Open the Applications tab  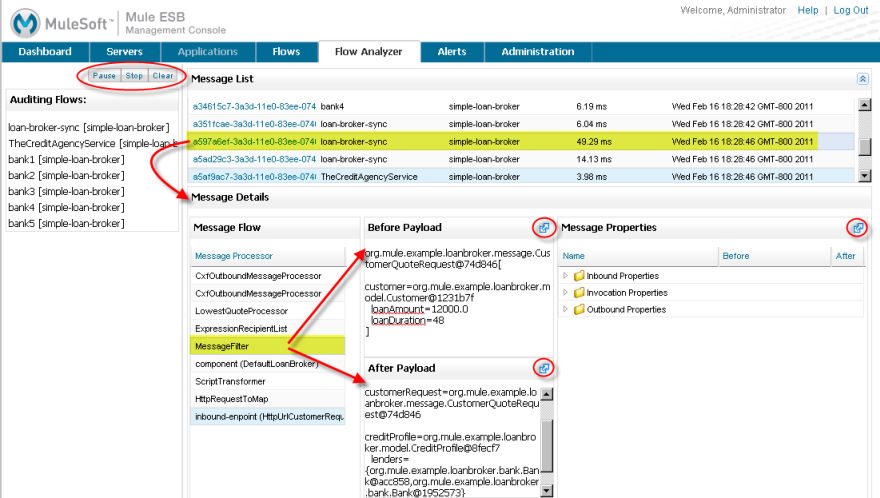208,52
